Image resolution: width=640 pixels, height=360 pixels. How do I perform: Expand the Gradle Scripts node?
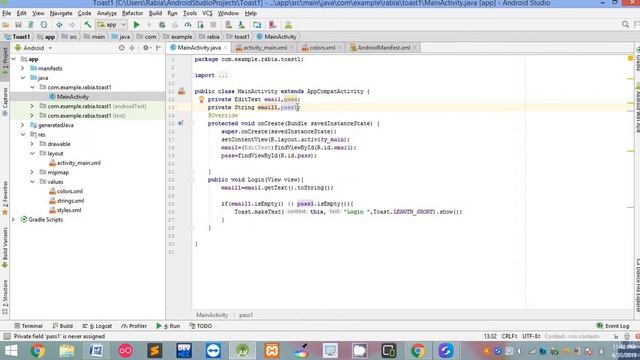pos(14,220)
